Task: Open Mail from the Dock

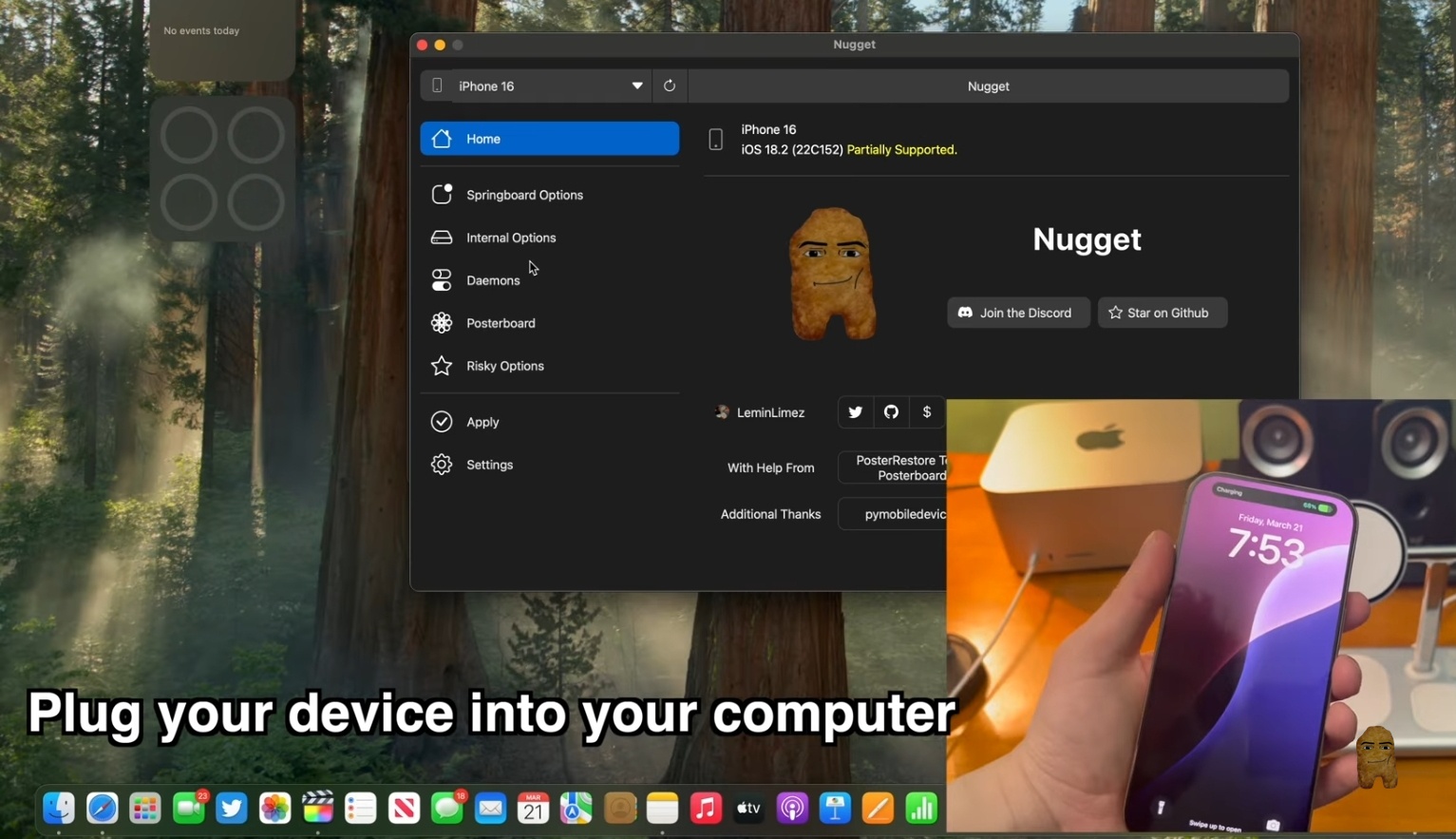Action: pos(490,808)
